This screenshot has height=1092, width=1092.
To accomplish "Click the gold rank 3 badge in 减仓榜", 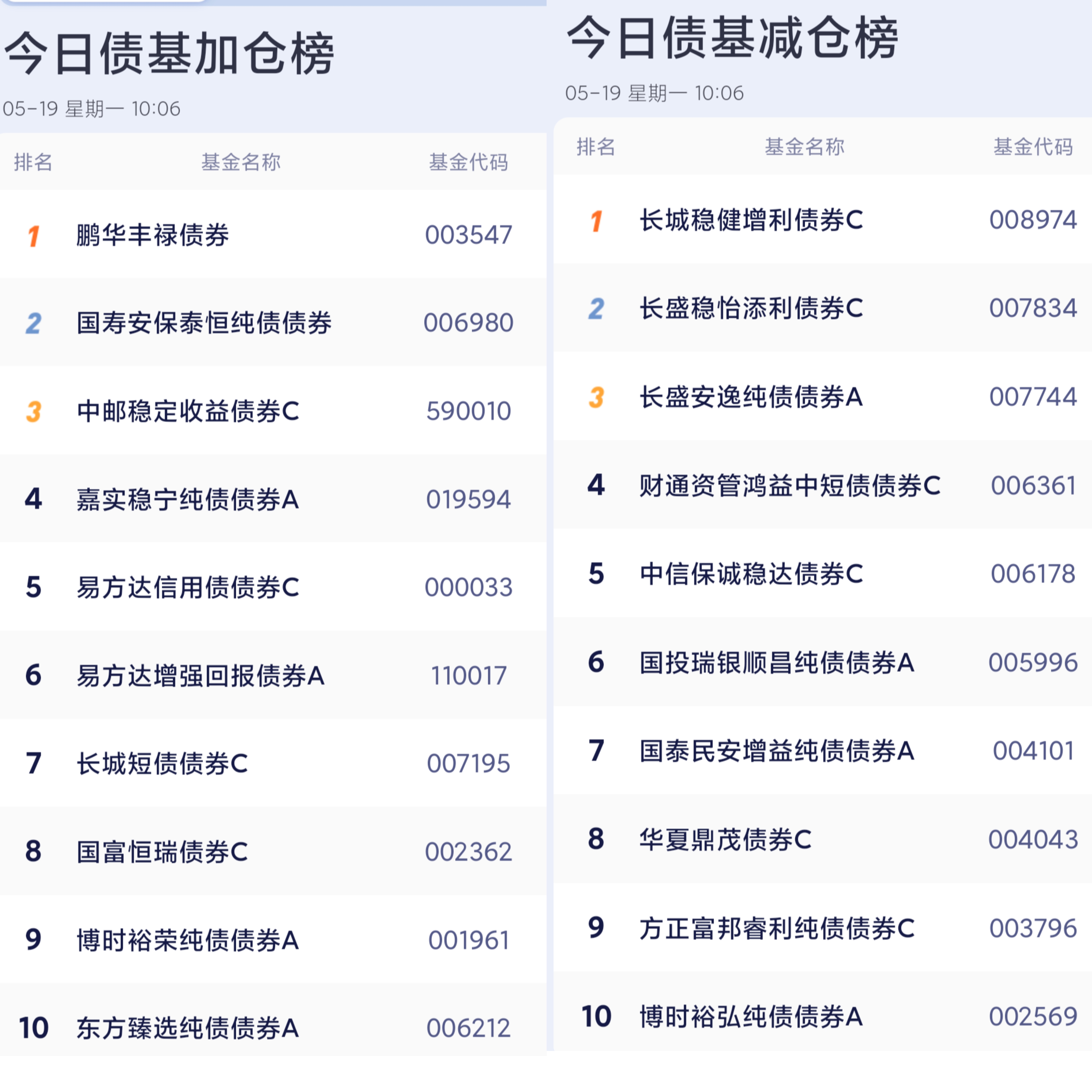I will pyautogui.click(x=596, y=397).
